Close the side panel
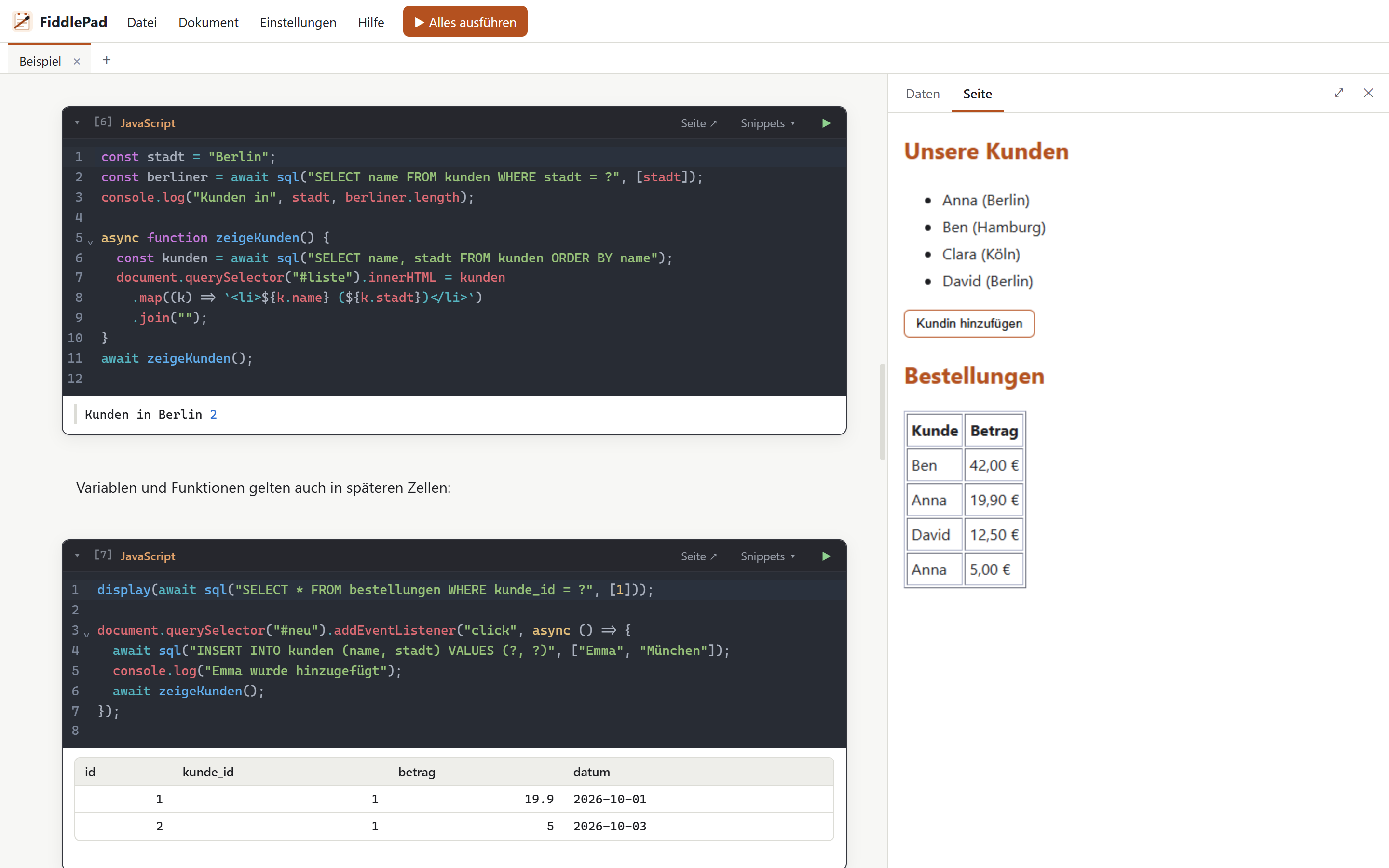The height and width of the screenshot is (868, 1389). click(1368, 93)
